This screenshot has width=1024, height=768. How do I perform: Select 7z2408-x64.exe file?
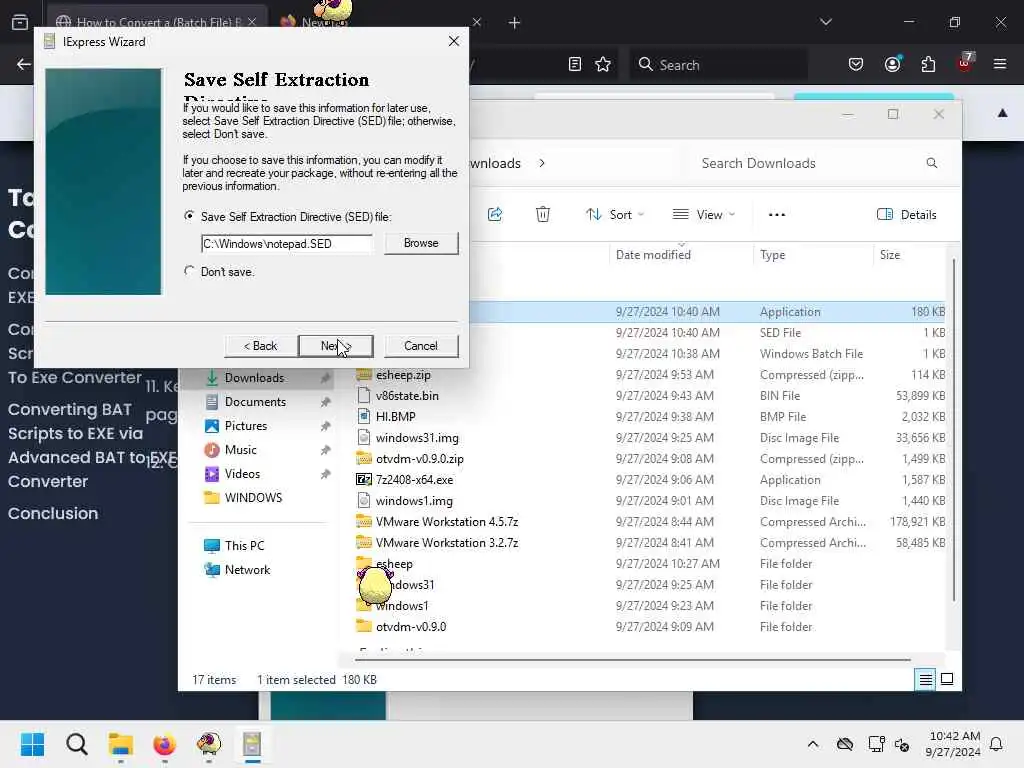click(414, 479)
